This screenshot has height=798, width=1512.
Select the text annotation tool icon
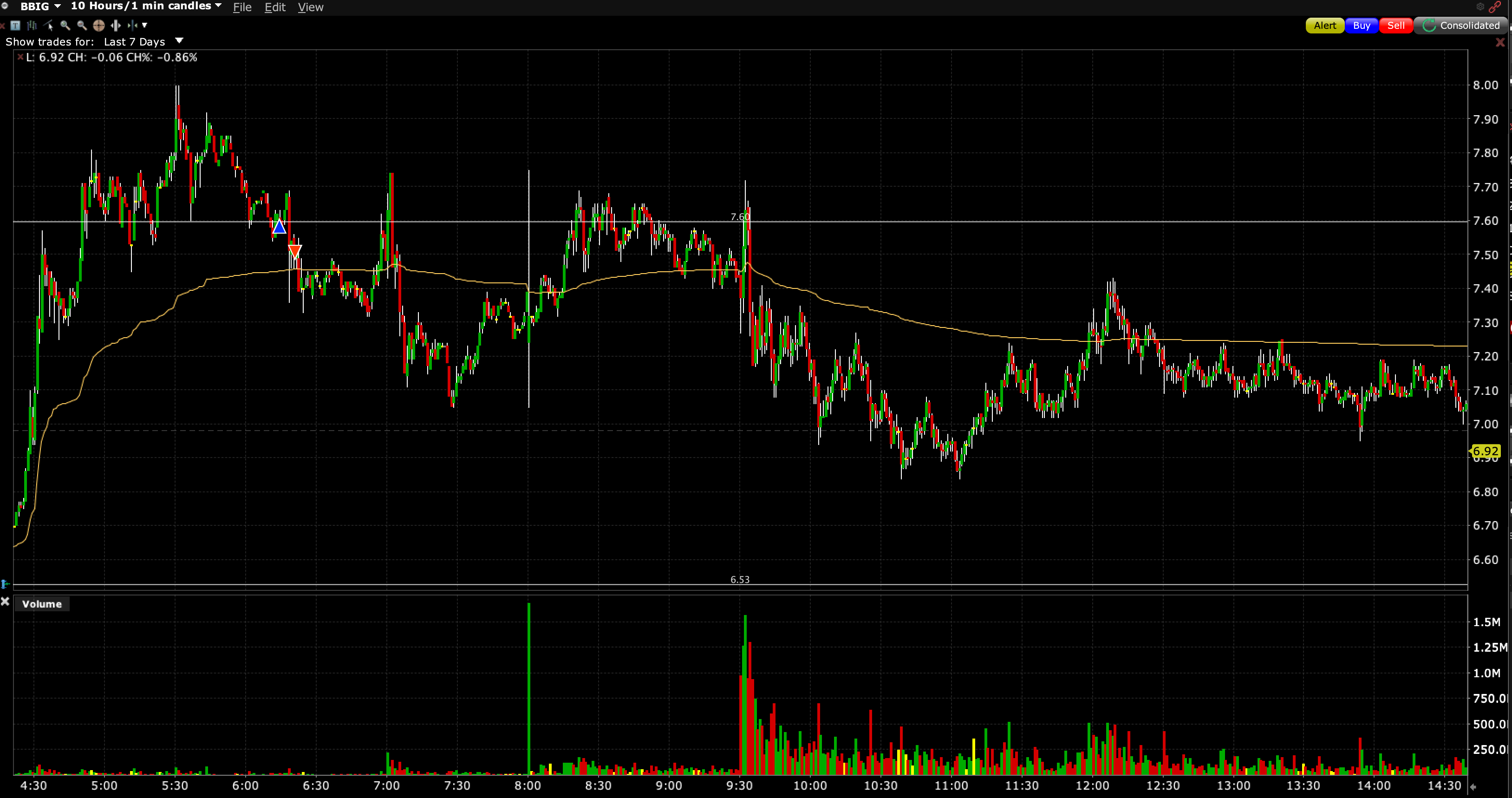(15, 25)
